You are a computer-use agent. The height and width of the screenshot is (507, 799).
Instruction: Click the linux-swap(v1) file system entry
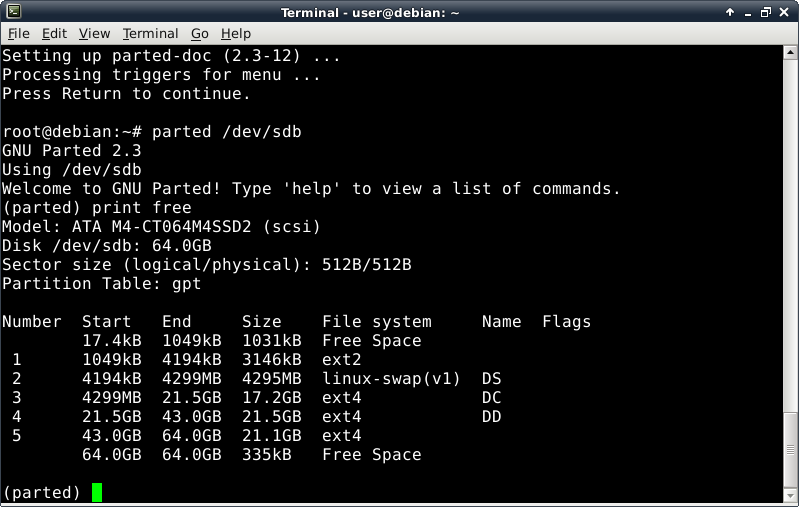coord(391,379)
